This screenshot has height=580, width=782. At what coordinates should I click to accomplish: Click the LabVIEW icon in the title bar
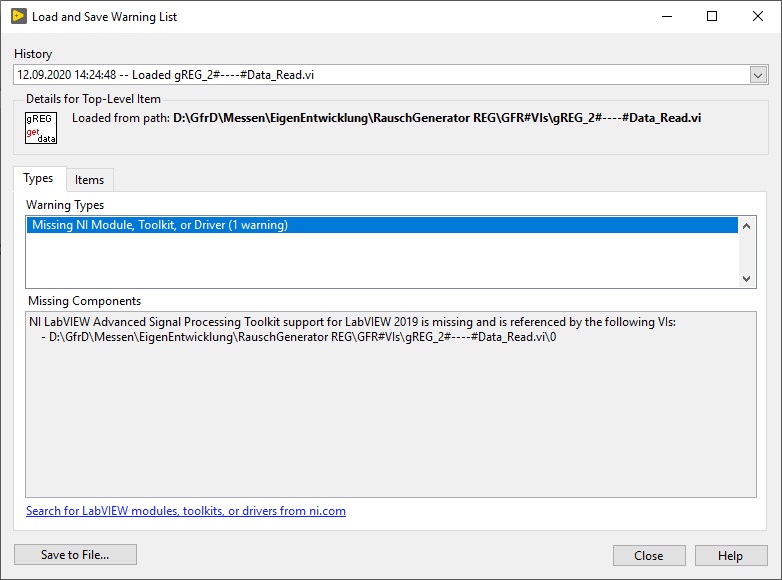[18, 16]
